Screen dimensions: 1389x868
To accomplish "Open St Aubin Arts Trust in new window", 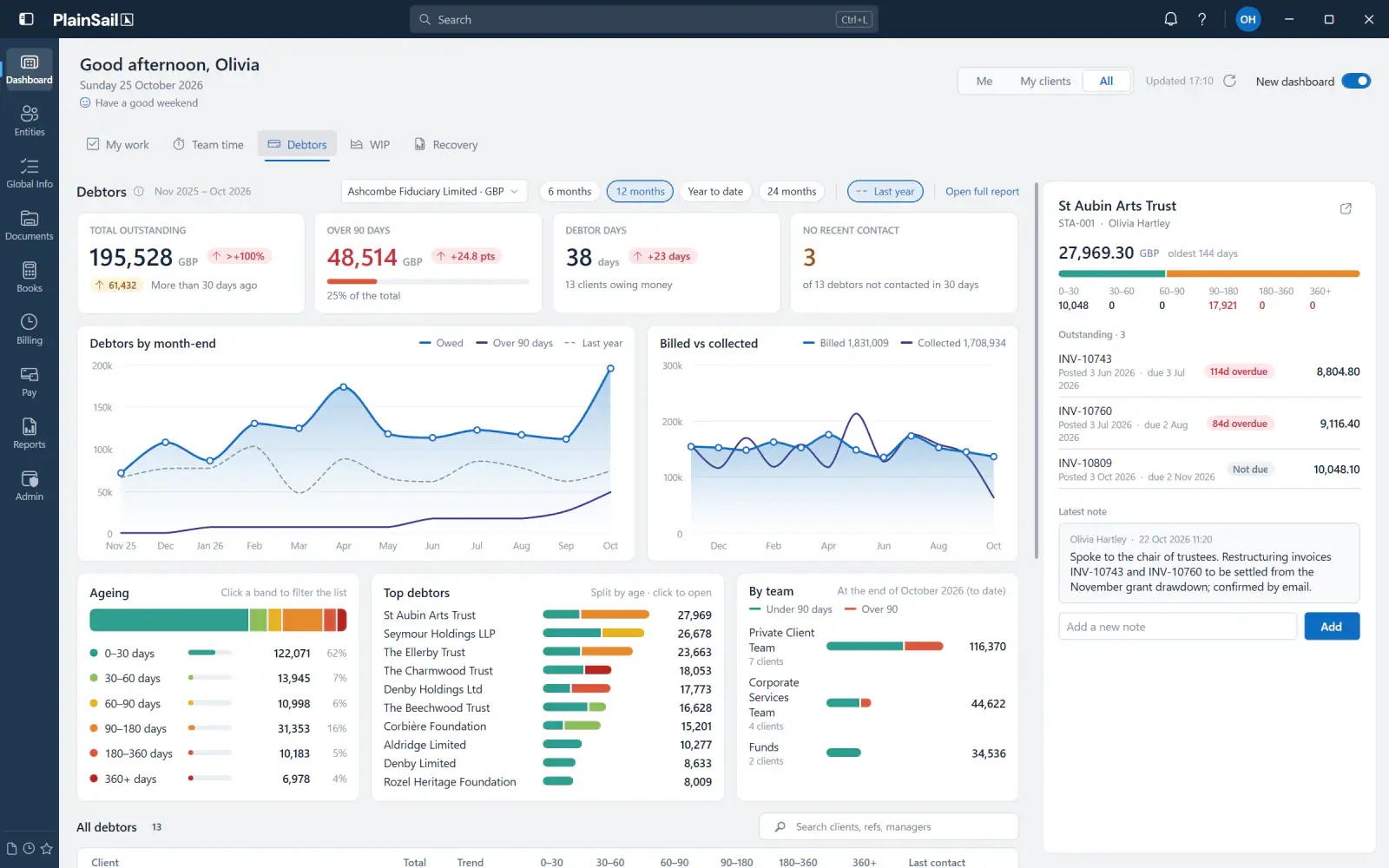I will coord(1346,208).
